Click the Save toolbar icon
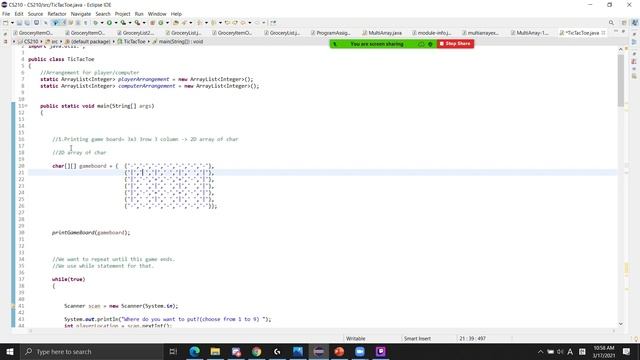The height and width of the screenshot is (360, 640). 19,23
